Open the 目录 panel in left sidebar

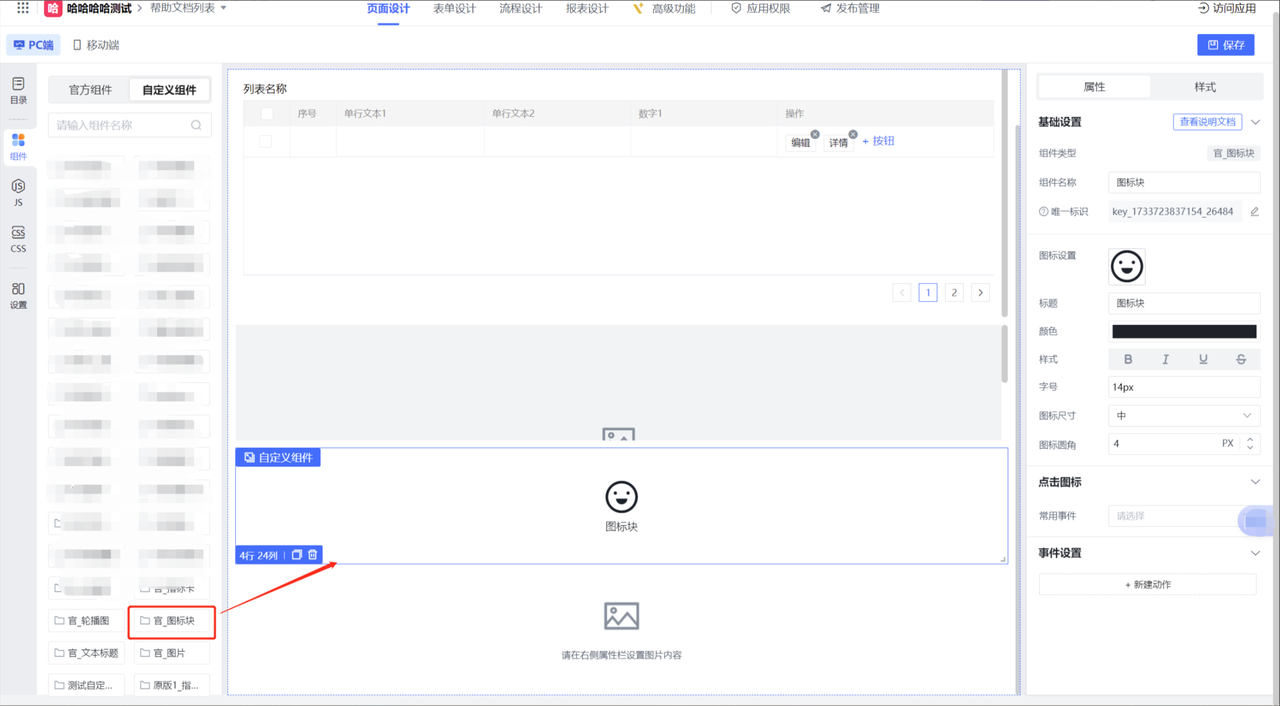click(18, 90)
